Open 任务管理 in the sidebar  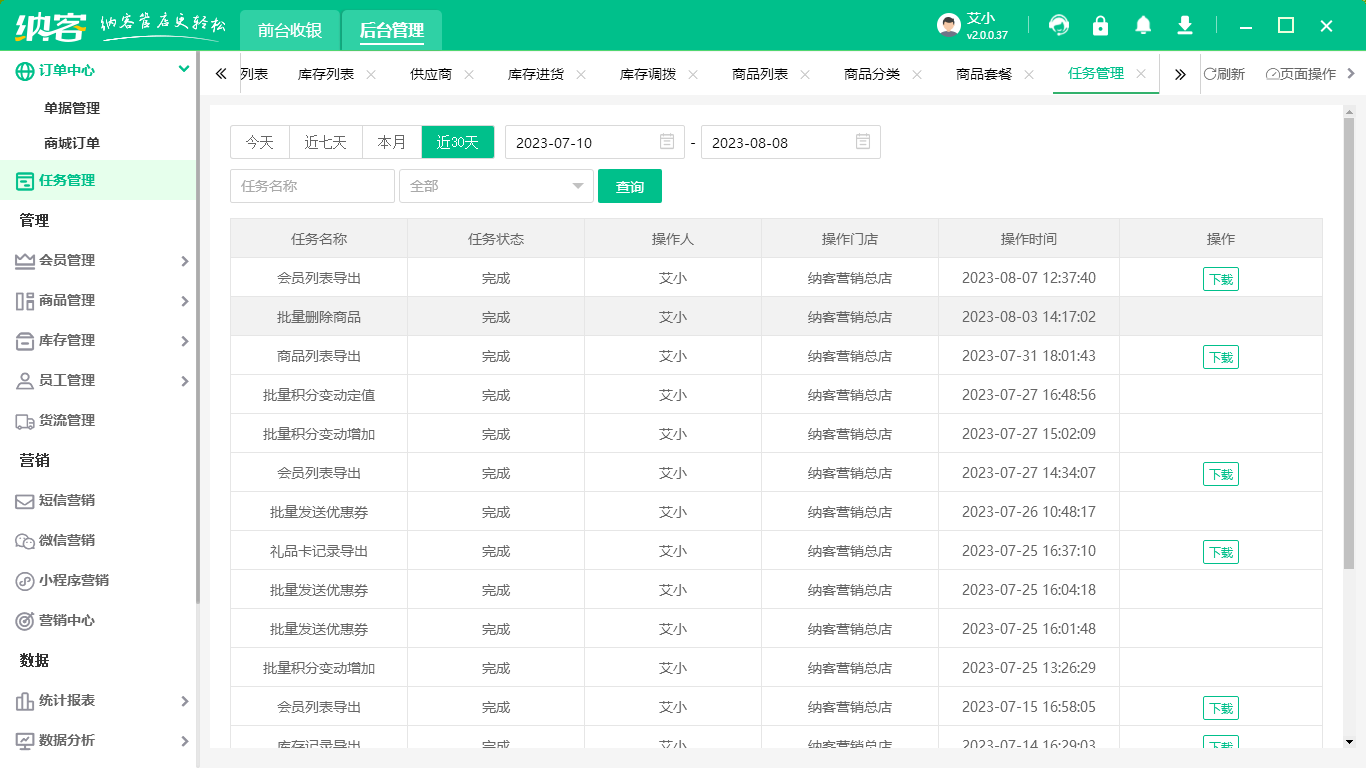tap(98, 180)
